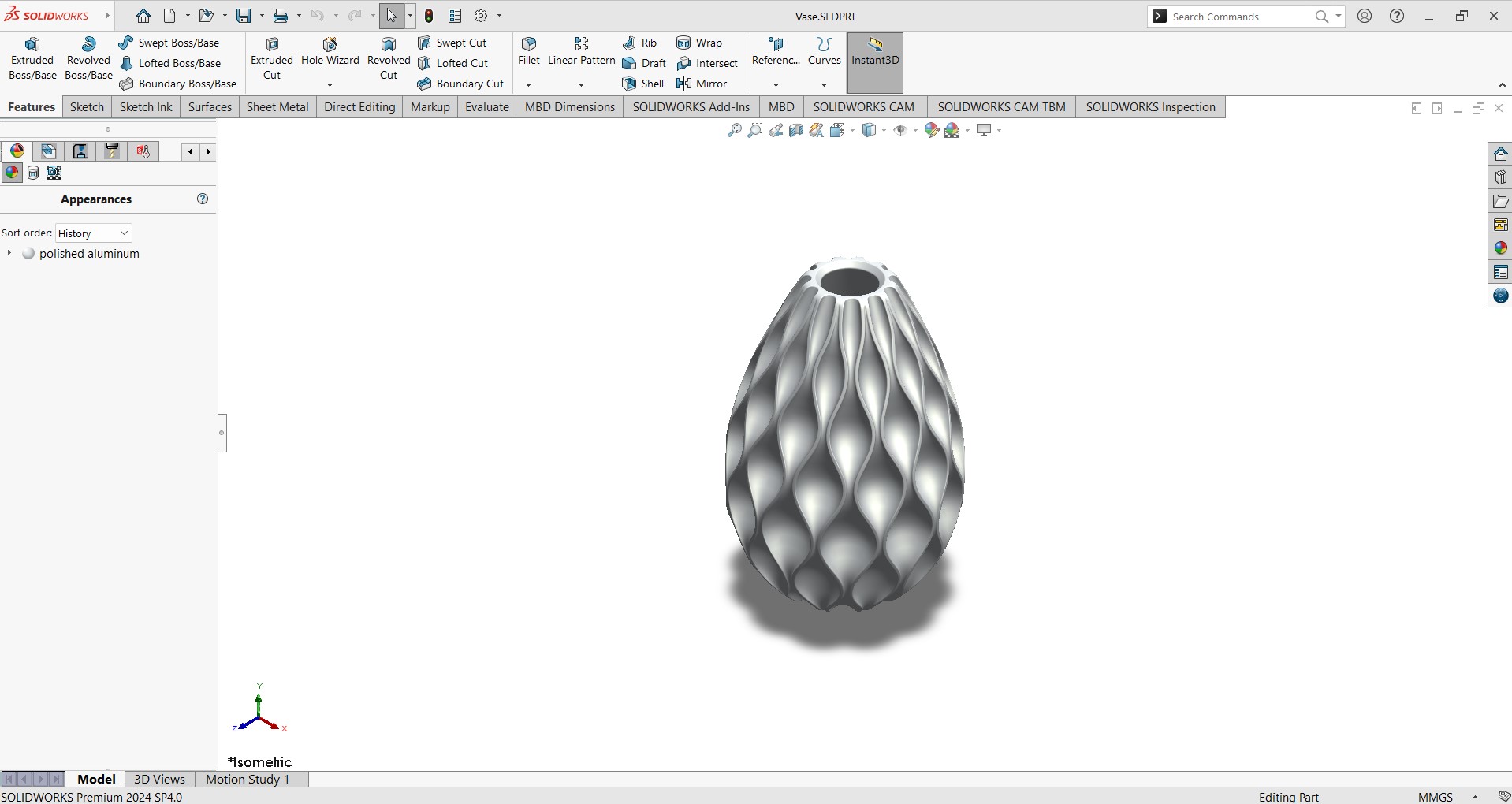Use the Mirror feature tool
The width and height of the screenshot is (1512, 804).
[x=702, y=84]
